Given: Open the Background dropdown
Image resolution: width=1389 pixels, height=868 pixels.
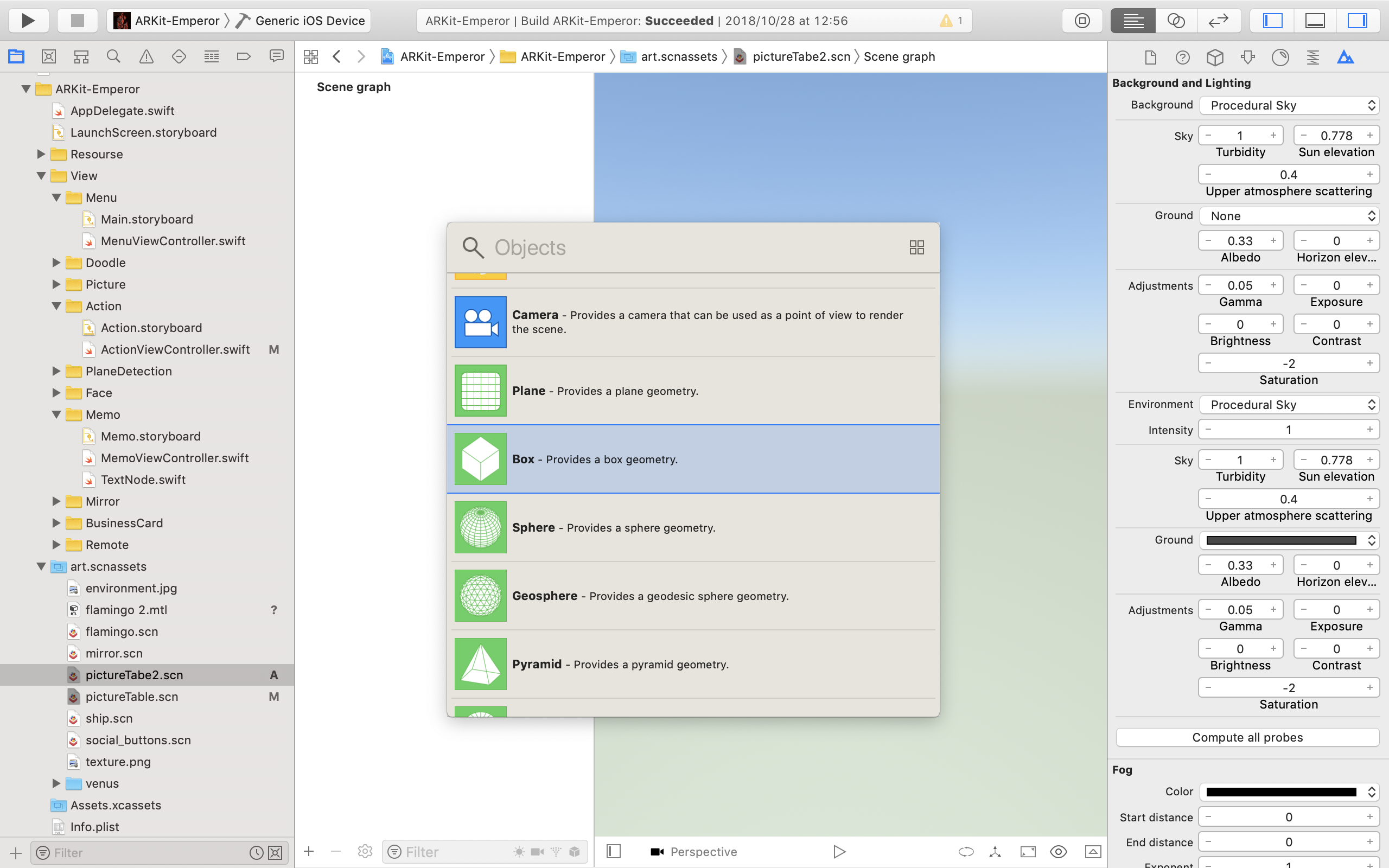Looking at the screenshot, I should [1289, 105].
